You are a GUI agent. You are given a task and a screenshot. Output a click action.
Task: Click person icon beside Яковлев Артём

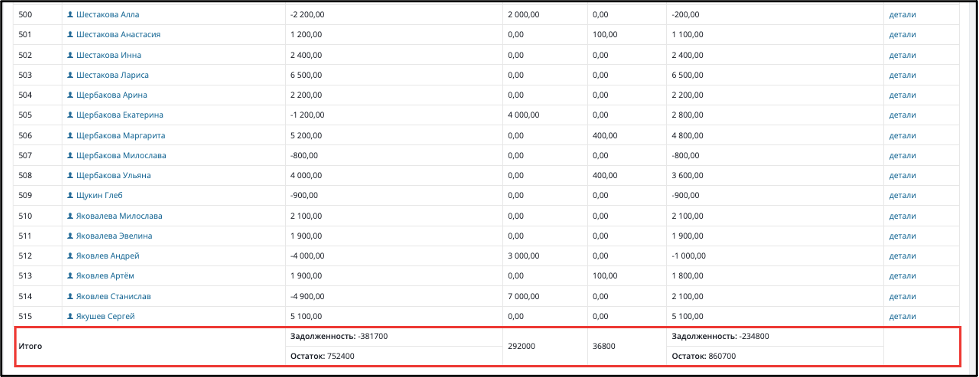(x=70, y=276)
